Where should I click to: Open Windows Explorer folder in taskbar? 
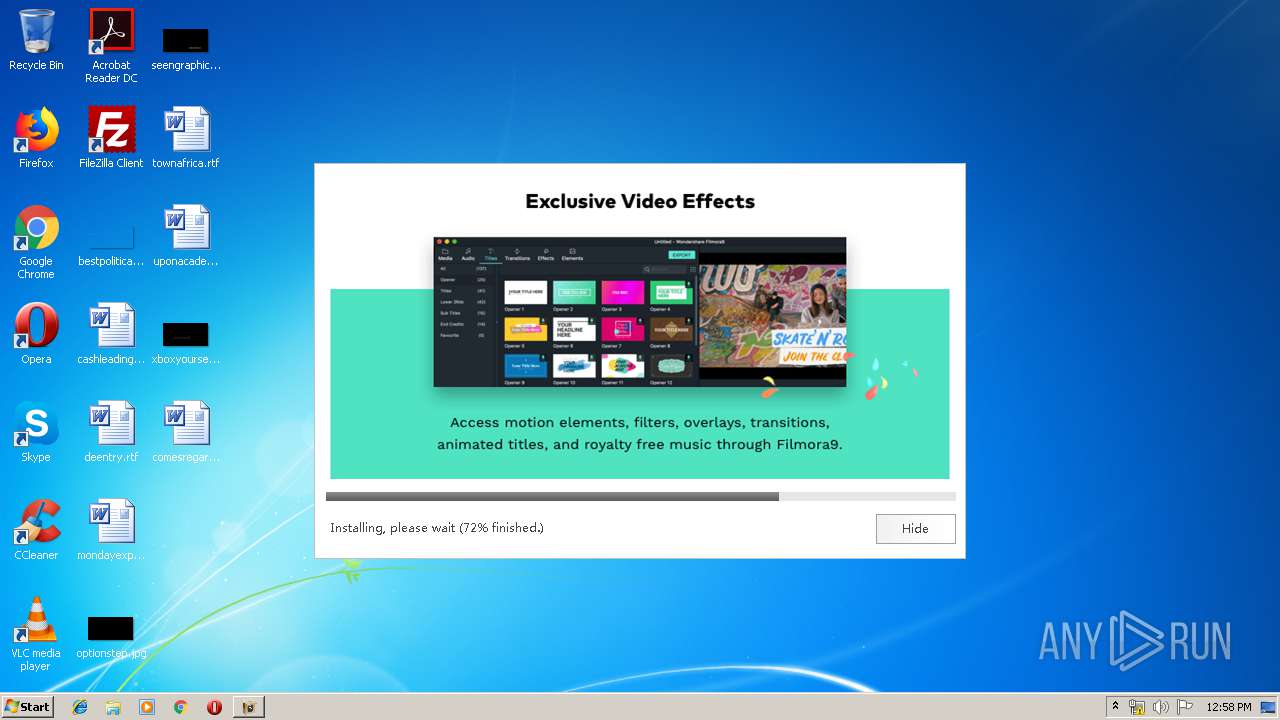(x=113, y=707)
